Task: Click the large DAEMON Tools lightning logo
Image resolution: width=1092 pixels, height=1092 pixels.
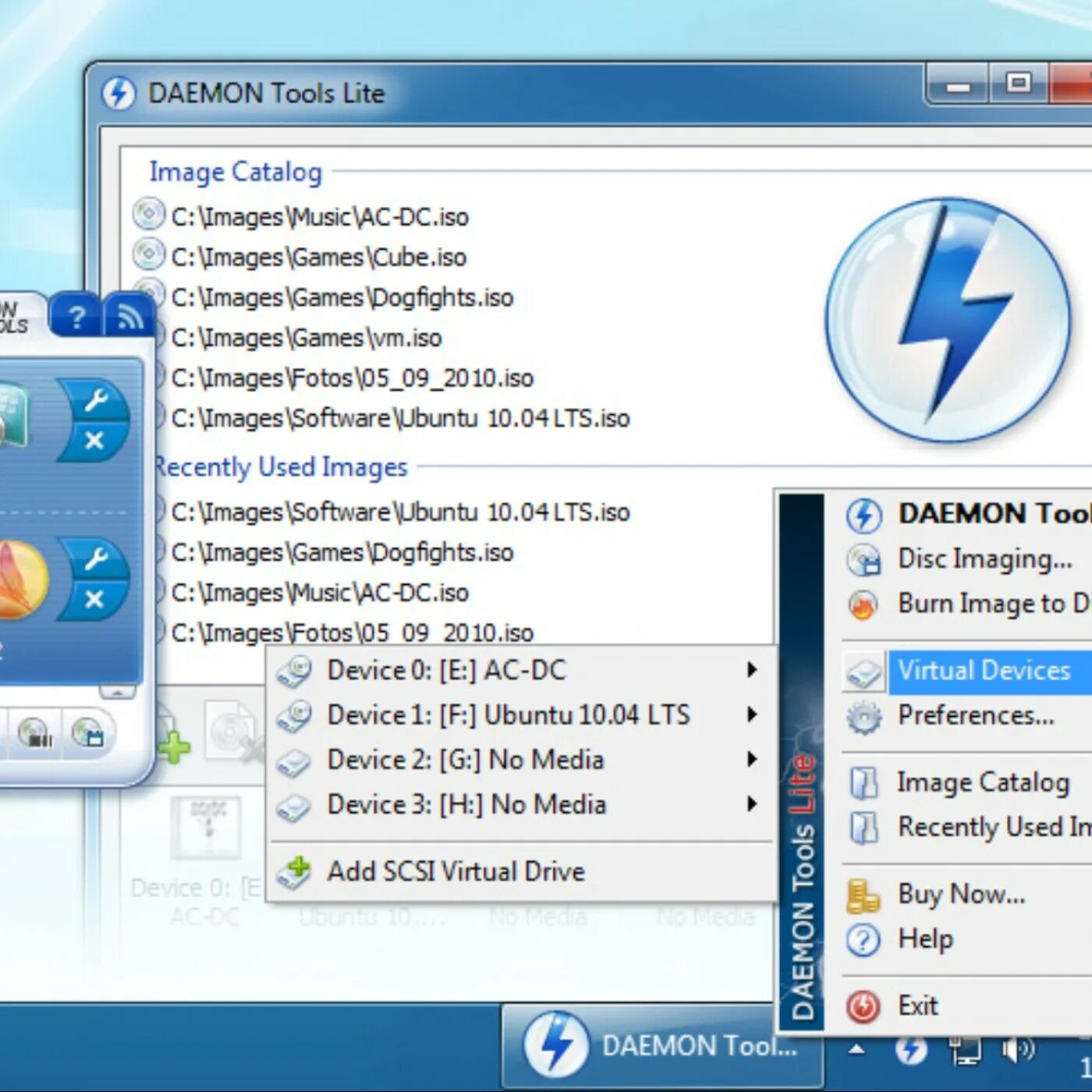Action: 948,320
